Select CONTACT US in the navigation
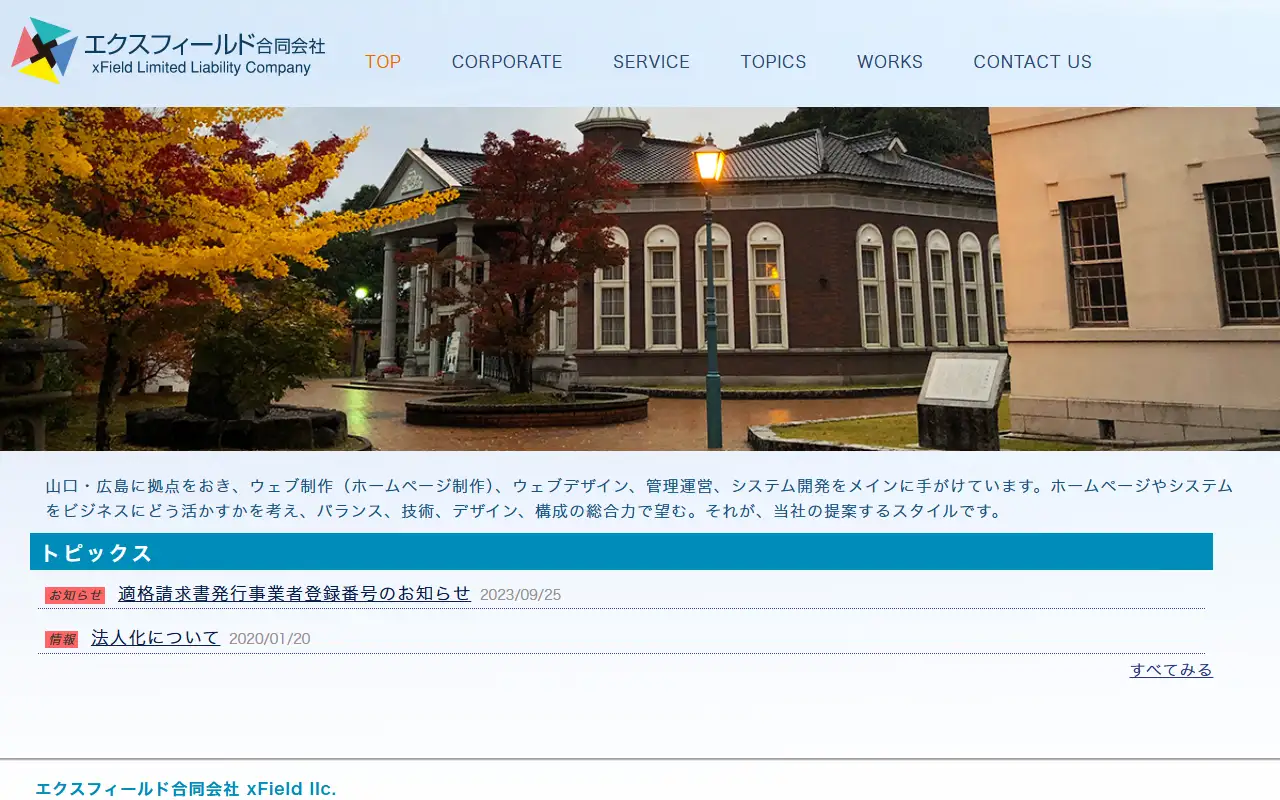 pos(1033,62)
